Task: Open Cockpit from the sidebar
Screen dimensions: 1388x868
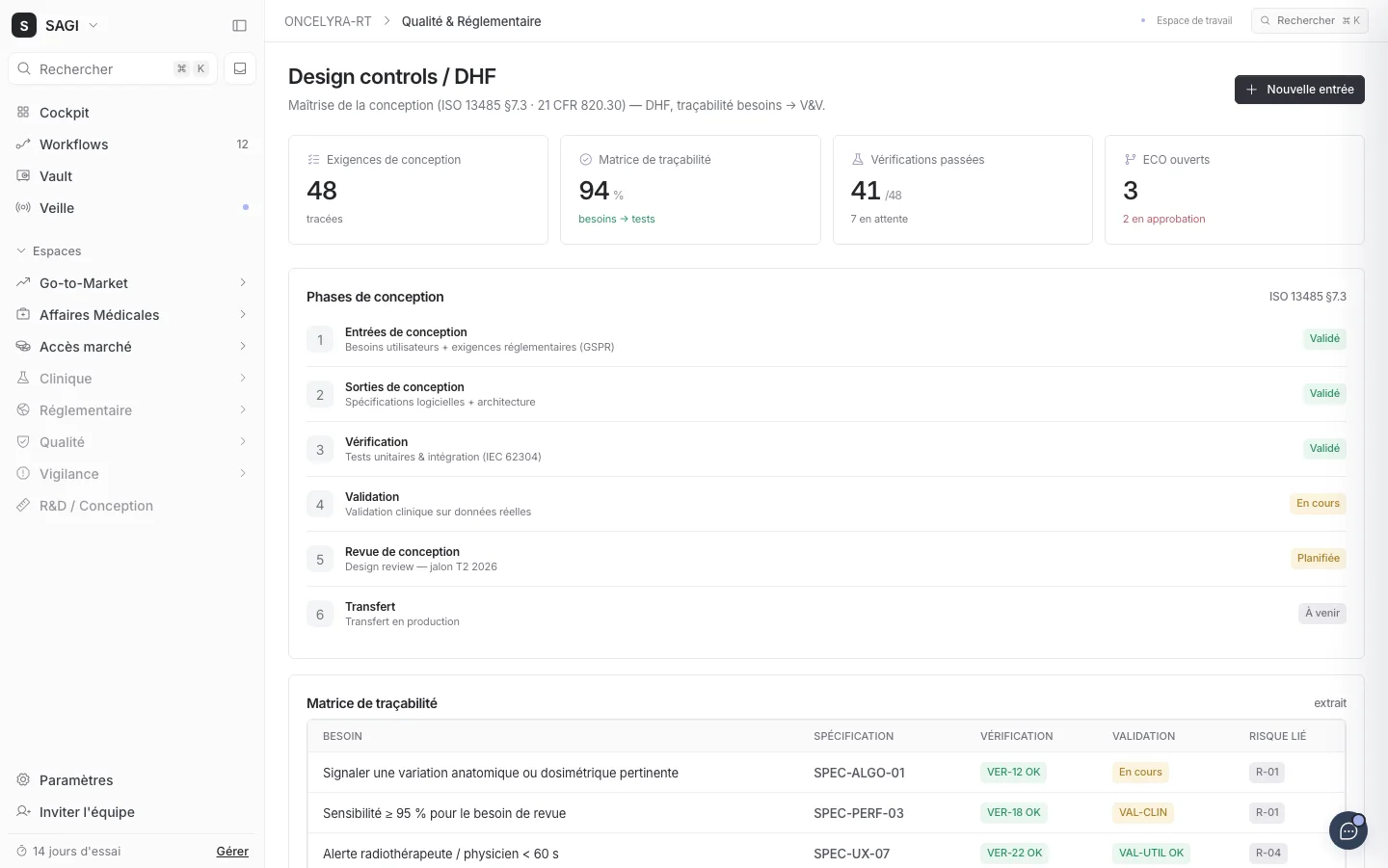Action: point(132,112)
